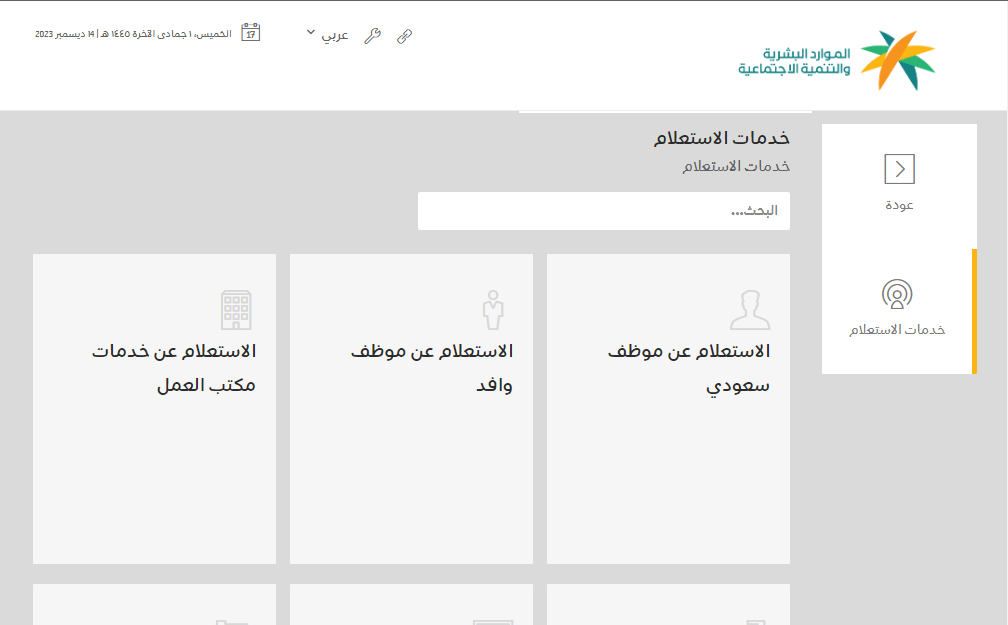Click the back arrow icon above عودة

click(x=899, y=169)
